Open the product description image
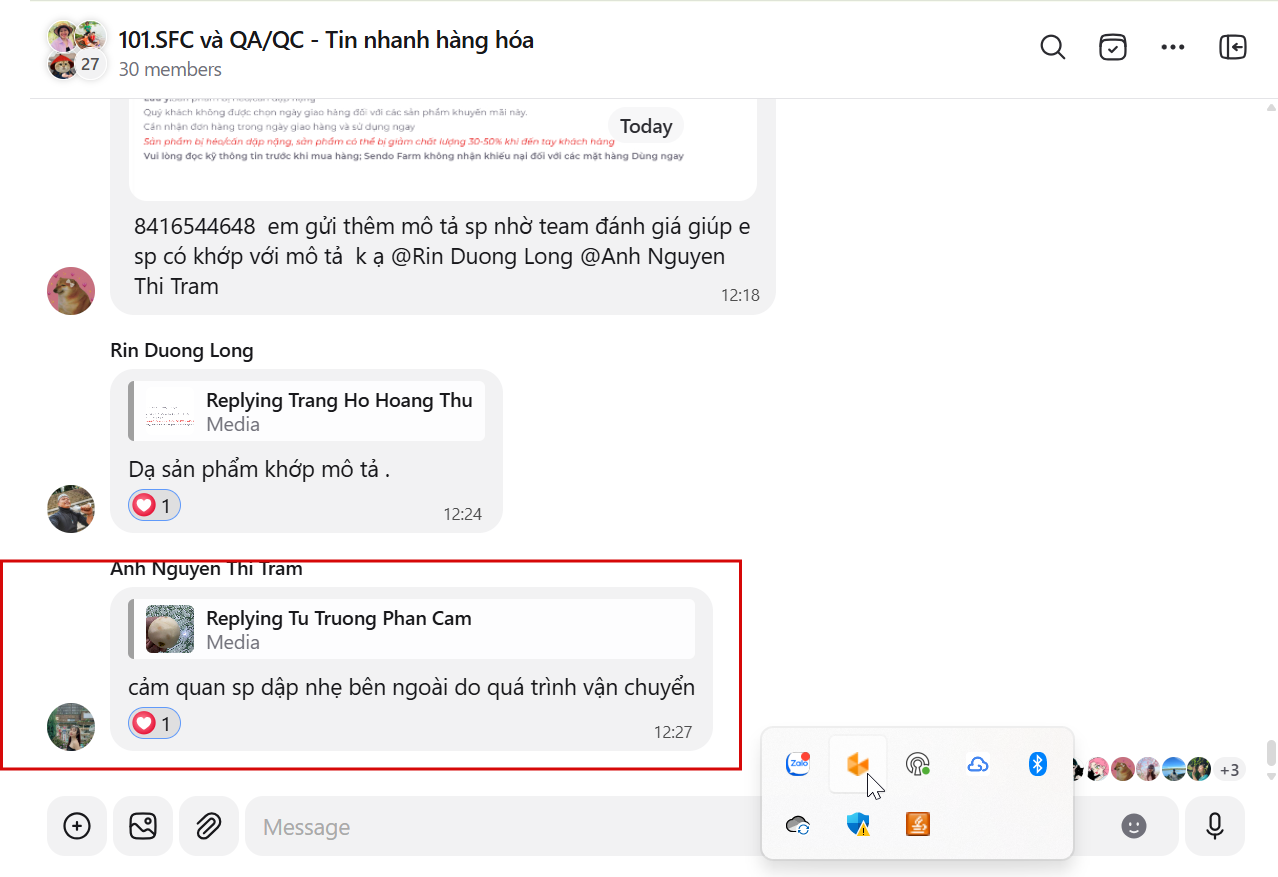This screenshot has height=877, width=1278. [443, 150]
